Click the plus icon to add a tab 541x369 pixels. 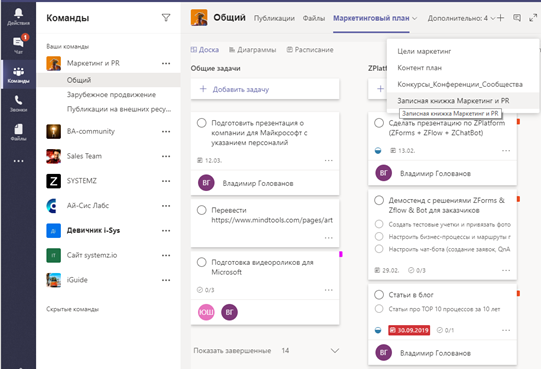click(x=501, y=18)
